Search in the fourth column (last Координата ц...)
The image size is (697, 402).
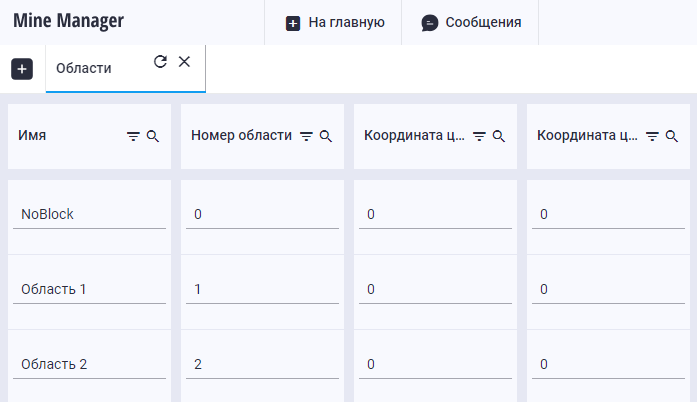tap(672, 136)
